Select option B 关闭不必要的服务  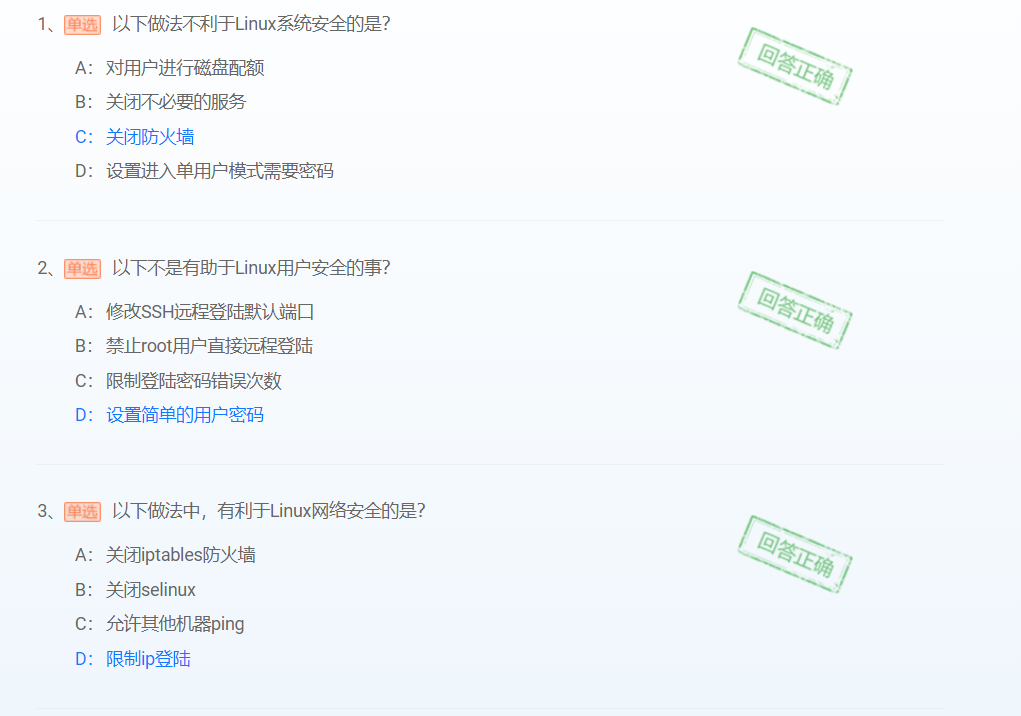pos(160,102)
